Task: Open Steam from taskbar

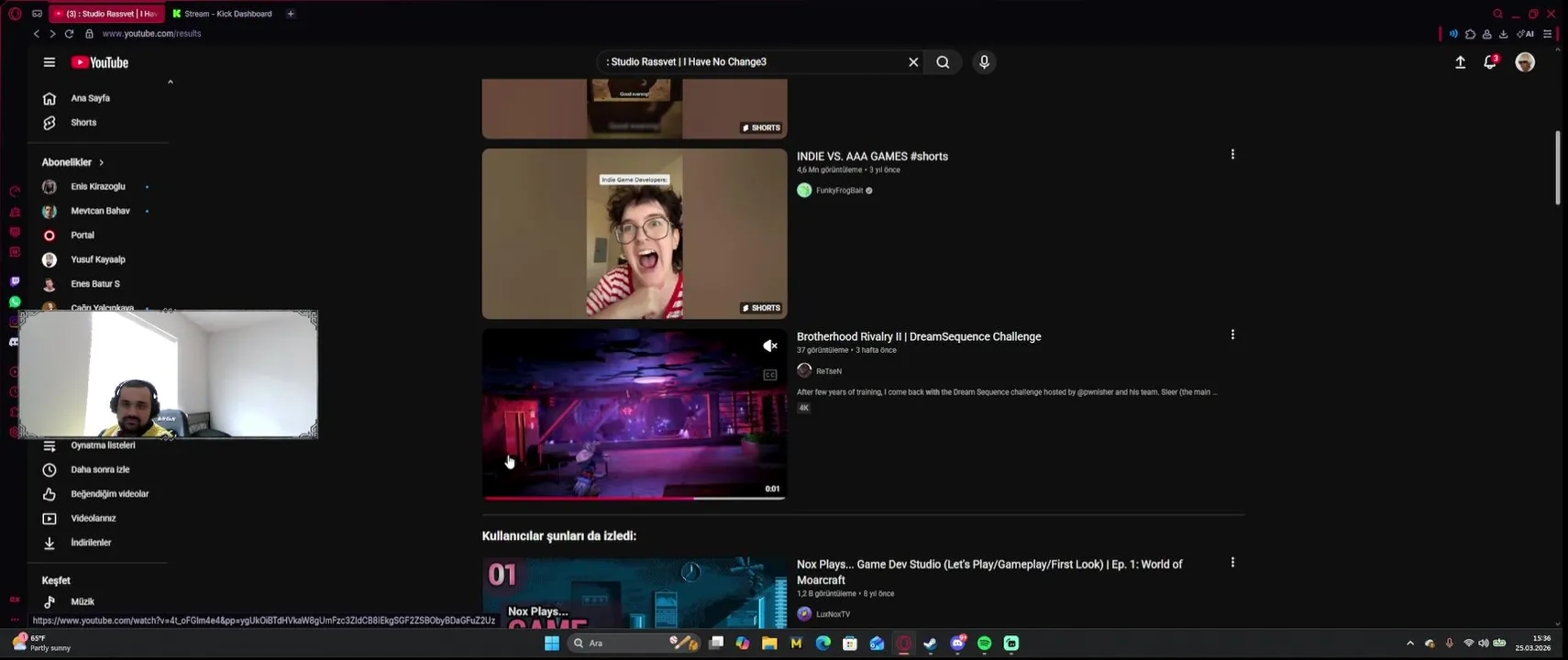Action: pos(930,643)
